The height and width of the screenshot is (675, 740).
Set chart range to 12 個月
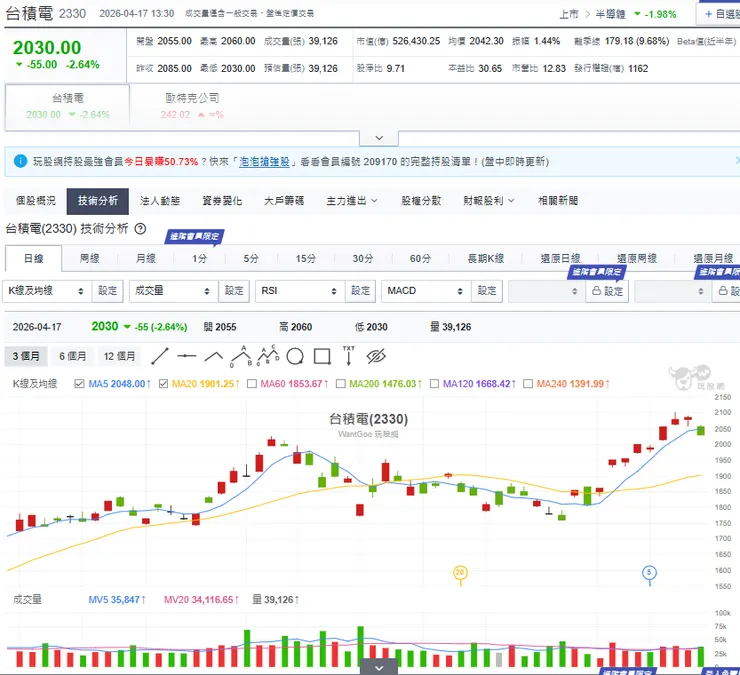click(x=119, y=356)
